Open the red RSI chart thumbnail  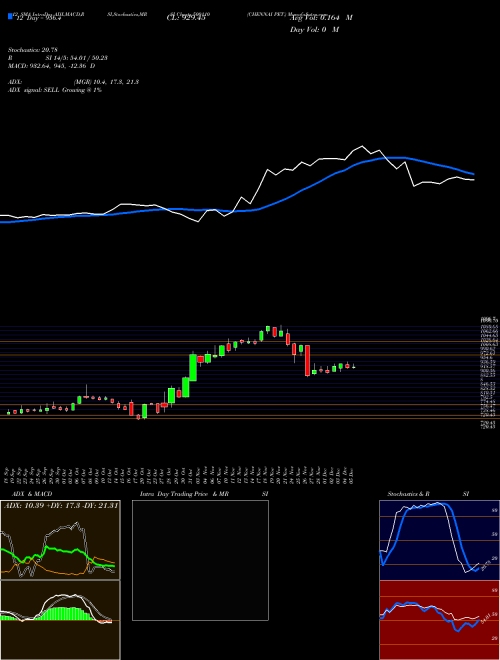pos(439,620)
